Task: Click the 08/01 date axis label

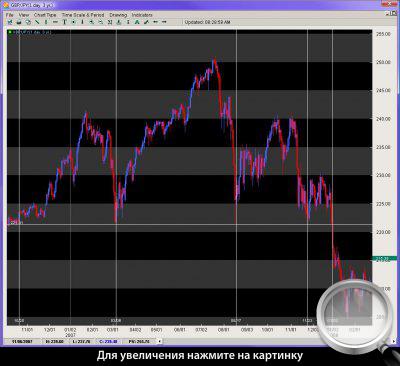Action: pos(224,330)
